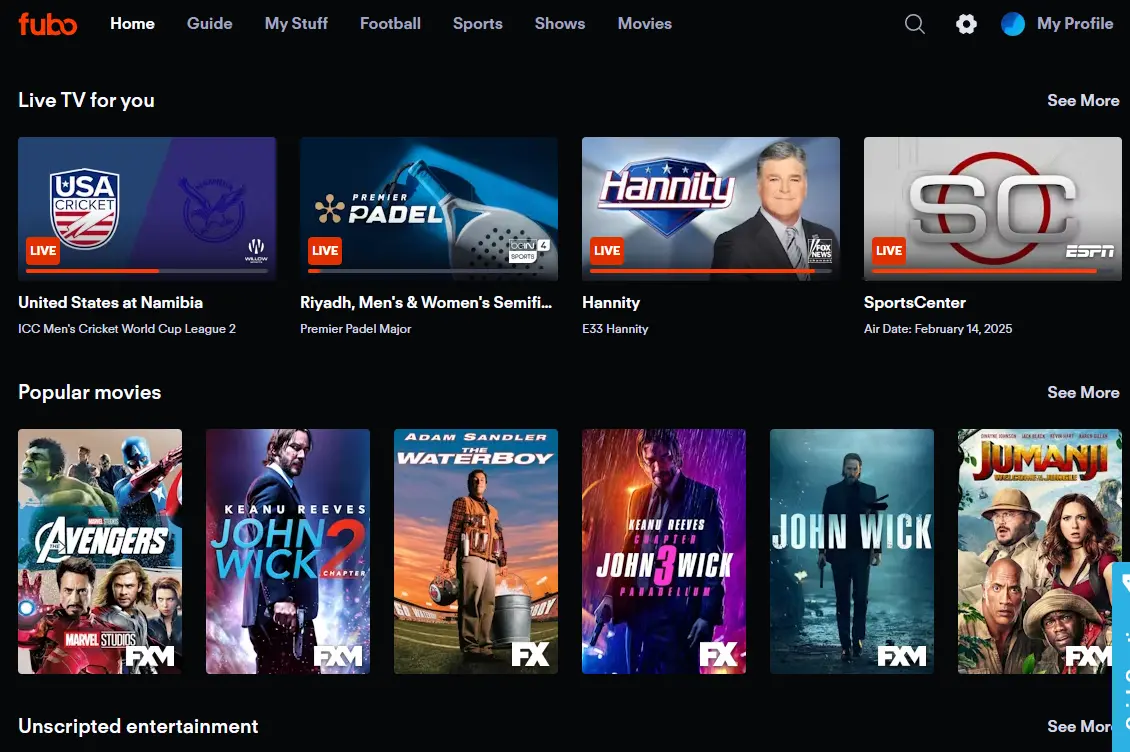Screen dimensions: 1130x752
Task: Click 'E33 Hannity' subtitle
Action: (x=615, y=329)
